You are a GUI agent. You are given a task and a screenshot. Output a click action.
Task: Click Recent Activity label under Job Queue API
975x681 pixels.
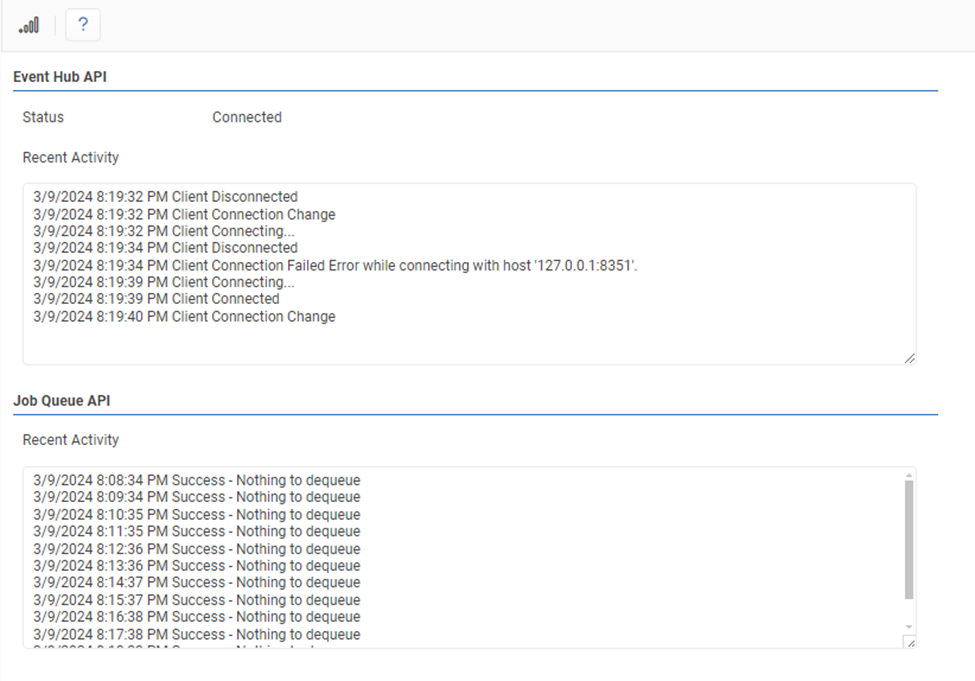pyautogui.click(x=71, y=440)
